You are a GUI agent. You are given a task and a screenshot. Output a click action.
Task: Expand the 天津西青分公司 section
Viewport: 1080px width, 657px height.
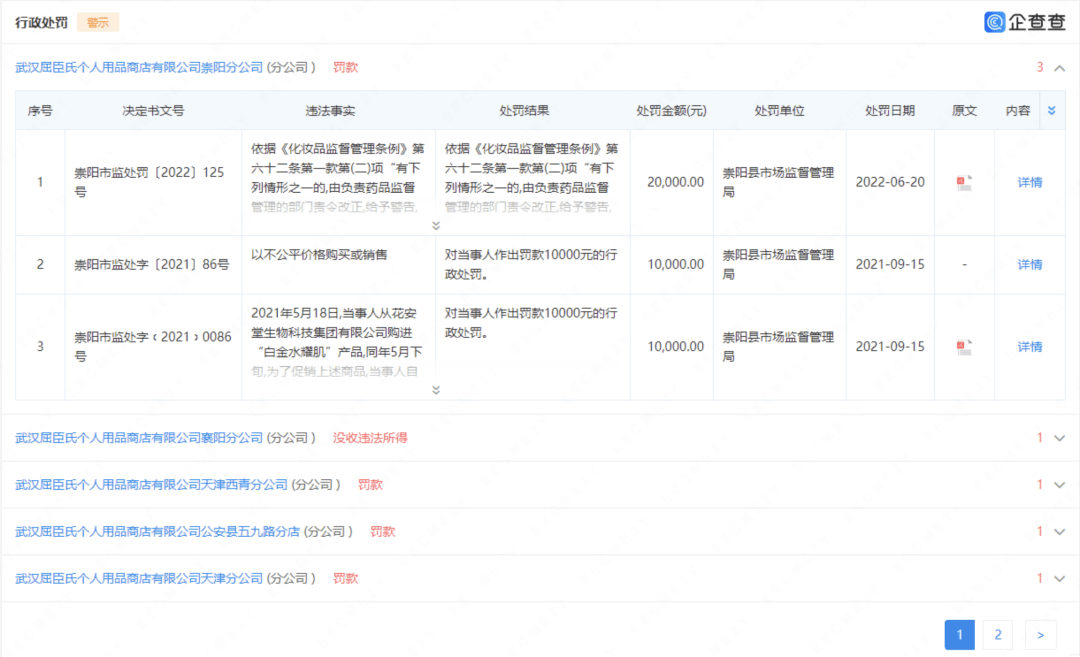pos(1060,485)
